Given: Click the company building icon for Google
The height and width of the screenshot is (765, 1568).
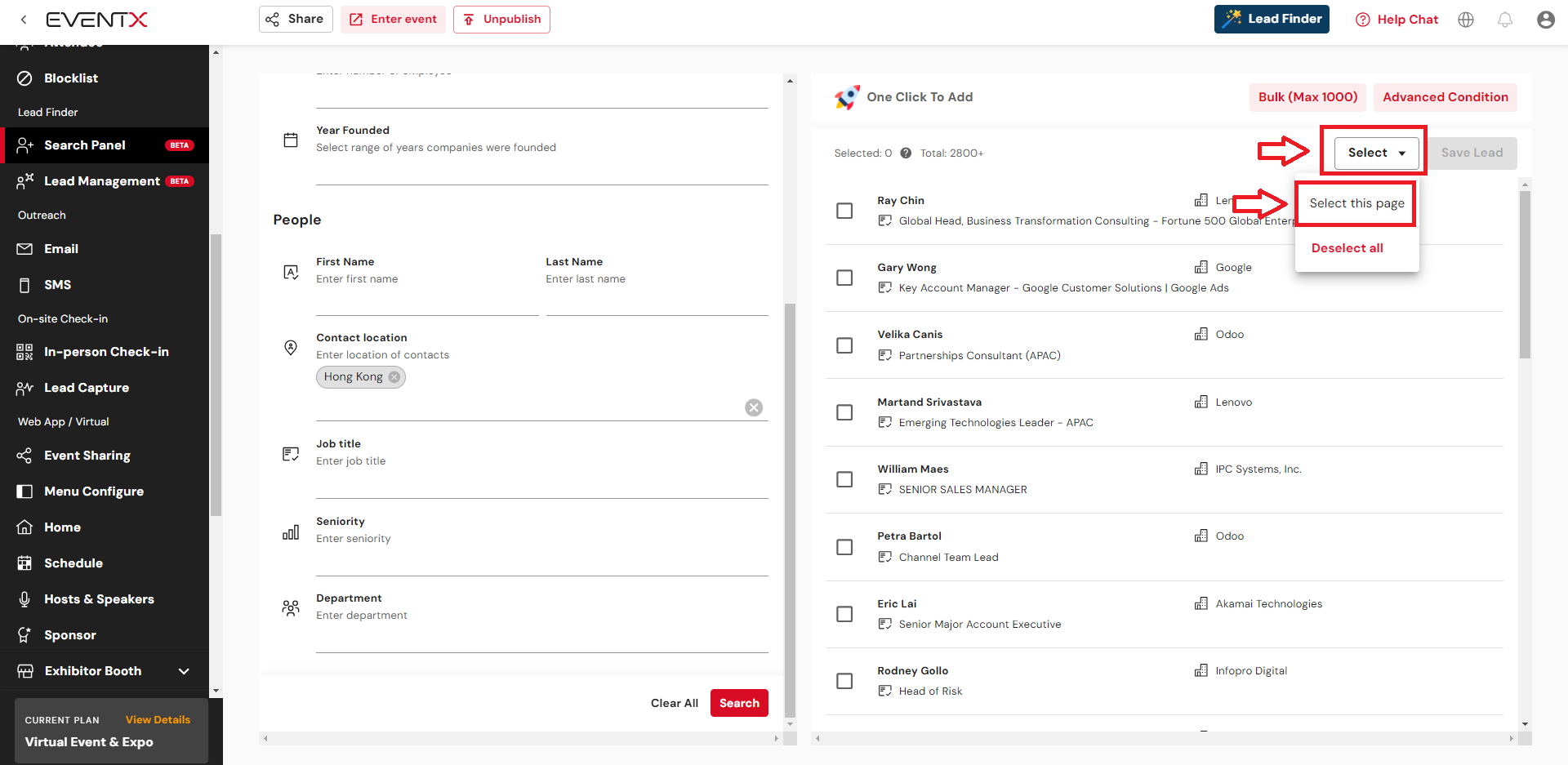Looking at the screenshot, I should pos(1200,267).
